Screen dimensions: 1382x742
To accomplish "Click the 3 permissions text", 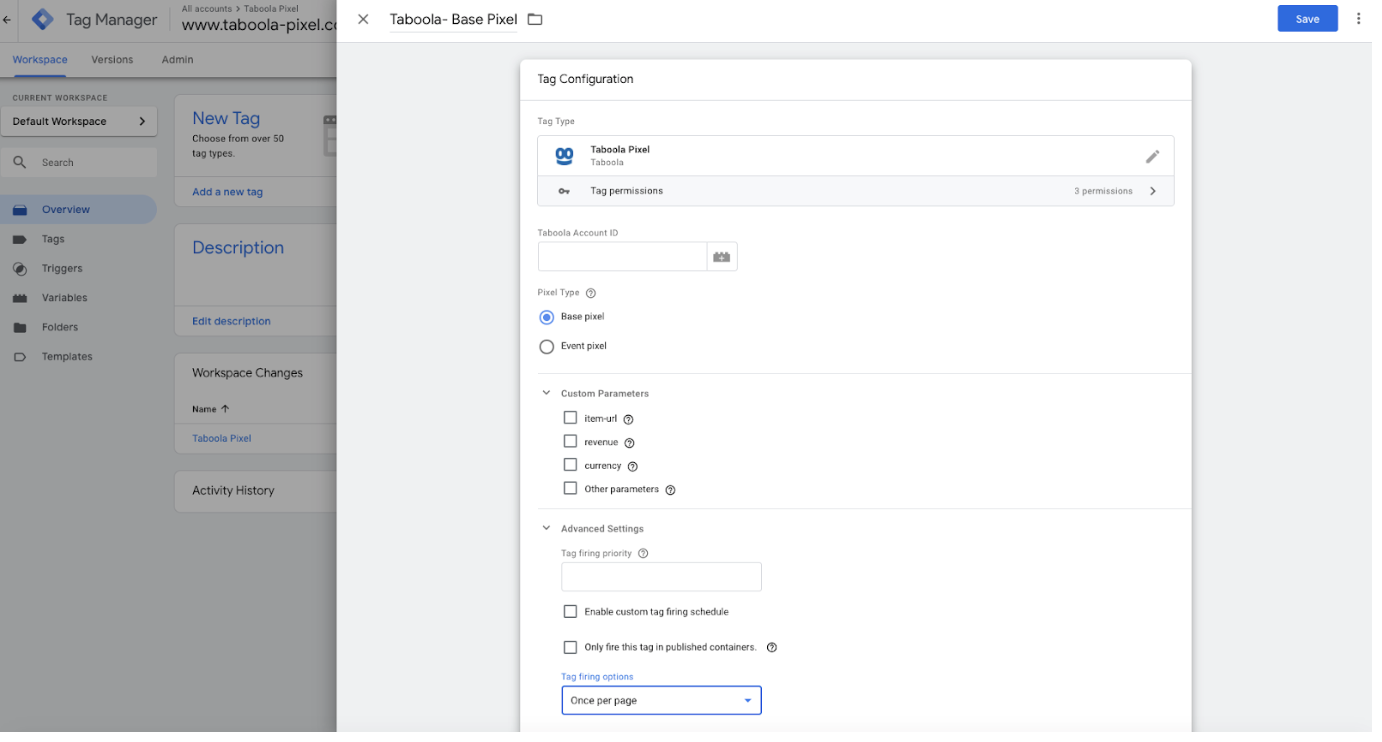I will tap(1103, 191).
